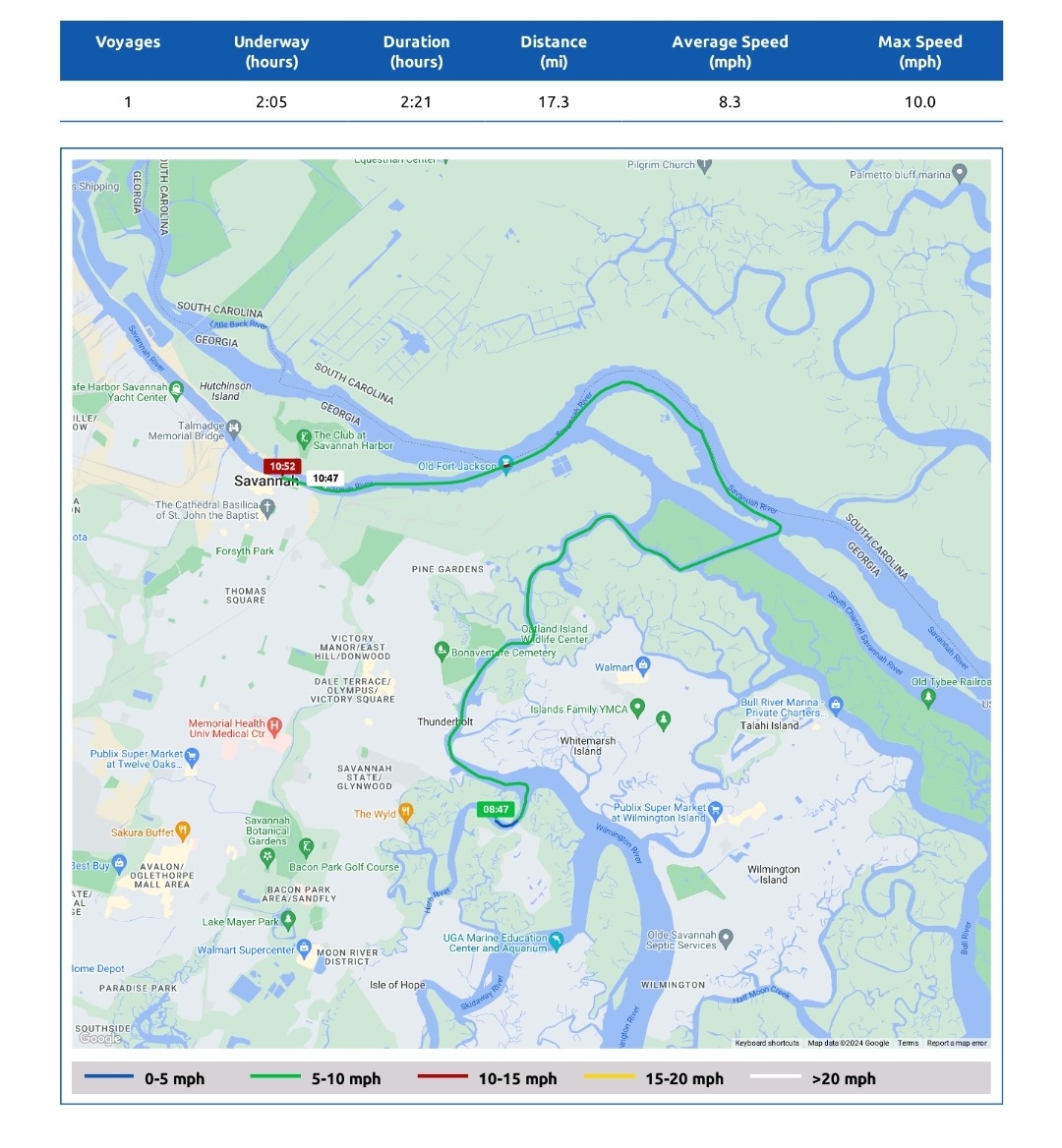This screenshot has height=1148, width=1062.
Task: Click the Wilmington Island label
Action: 774,874
